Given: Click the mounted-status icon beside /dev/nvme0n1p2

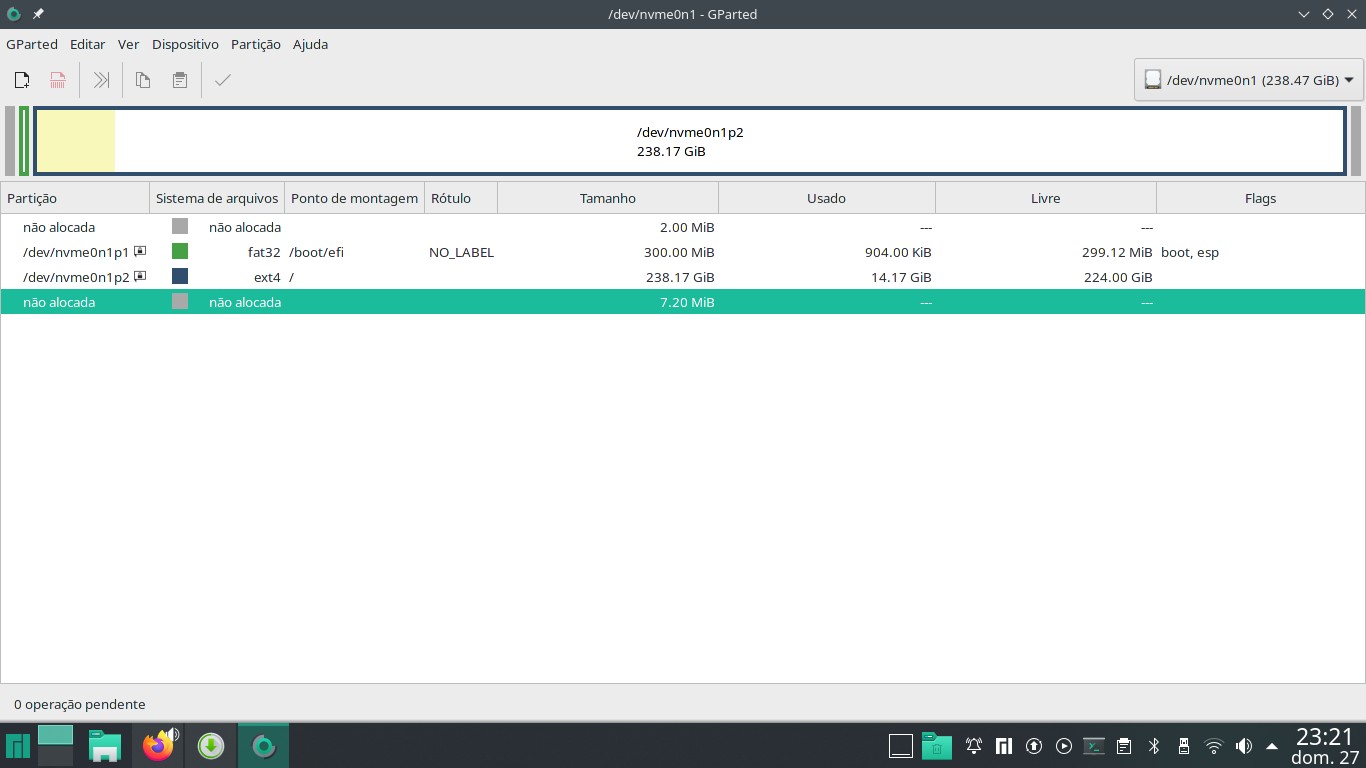Looking at the screenshot, I should coord(140,276).
